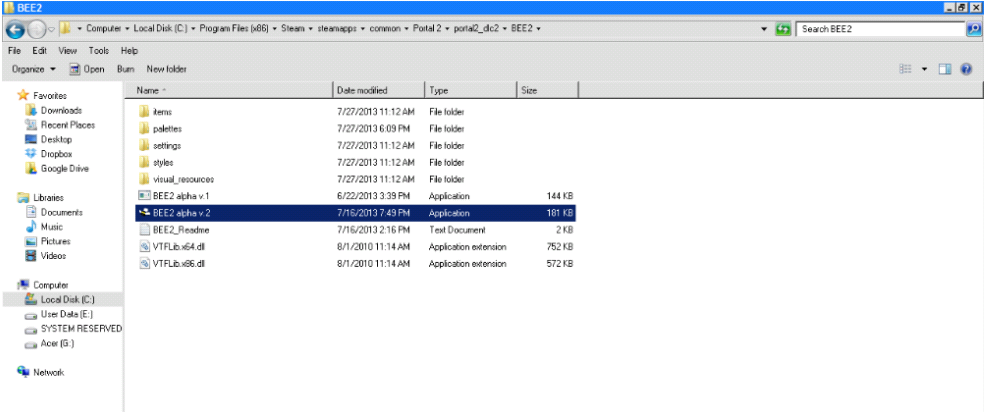Select the settings folder icon
The width and height of the screenshot is (988, 412).
coord(144,146)
